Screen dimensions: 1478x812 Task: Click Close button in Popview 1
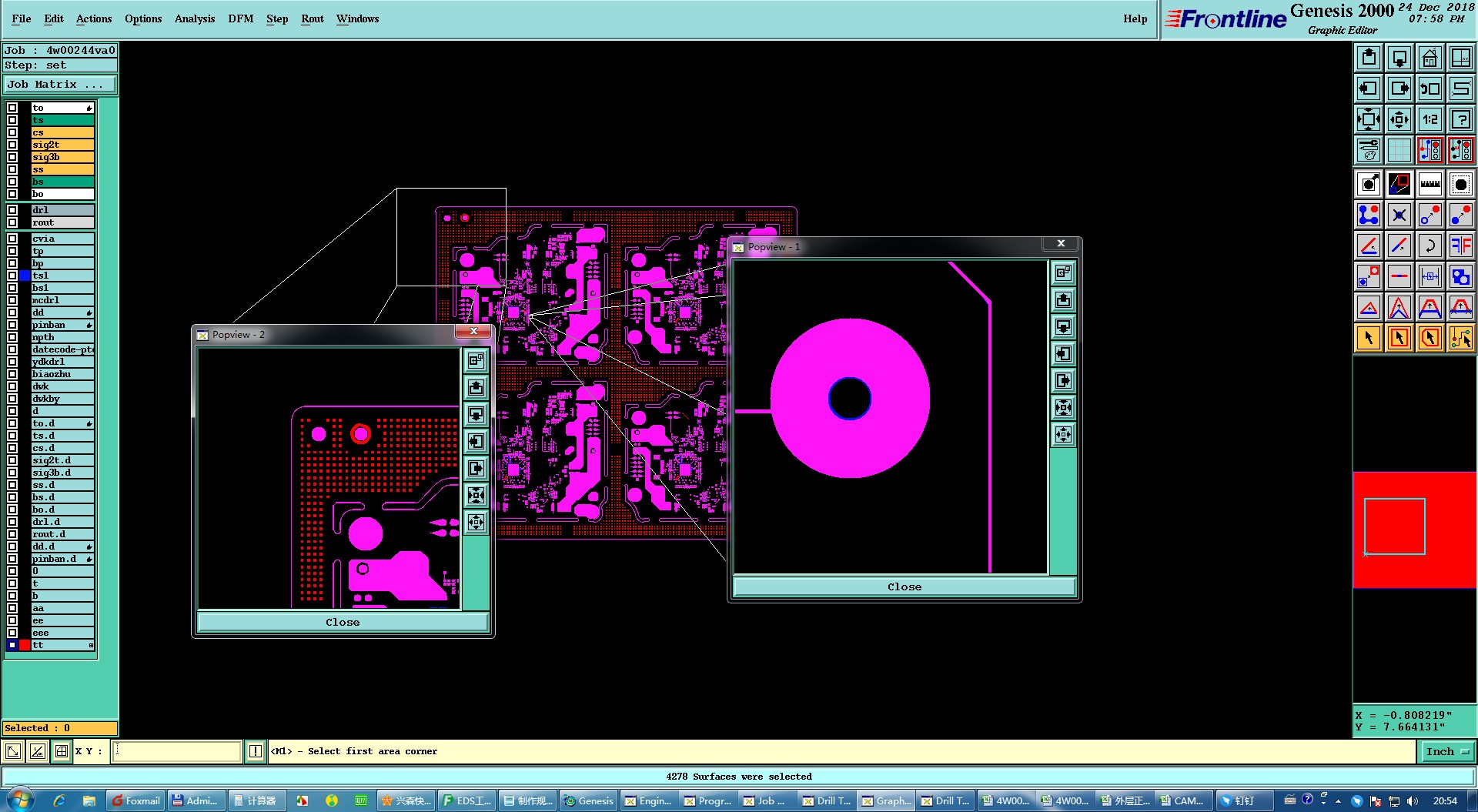(x=905, y=586)
